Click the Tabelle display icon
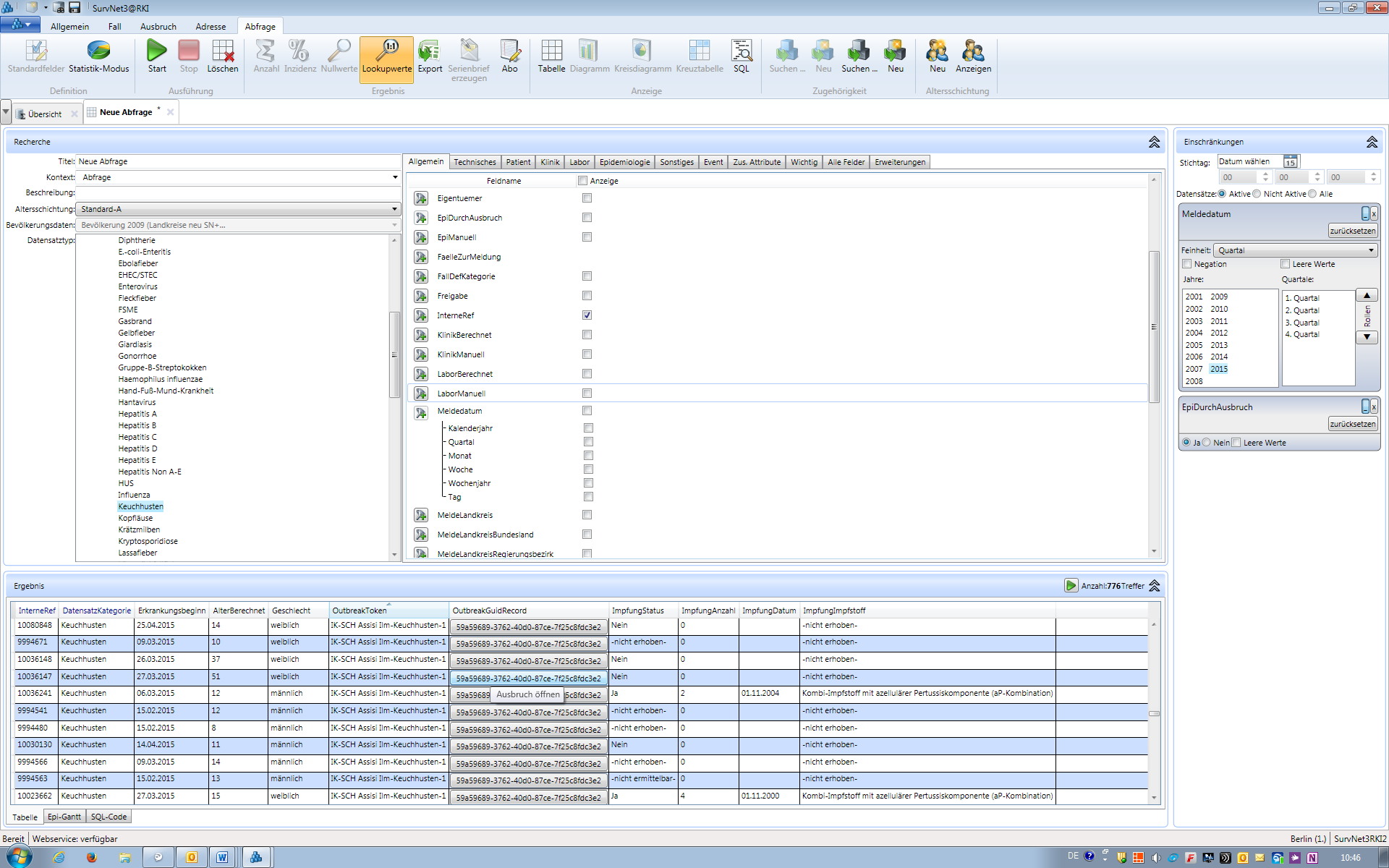The image size is (1389, 868). point(551,51)
